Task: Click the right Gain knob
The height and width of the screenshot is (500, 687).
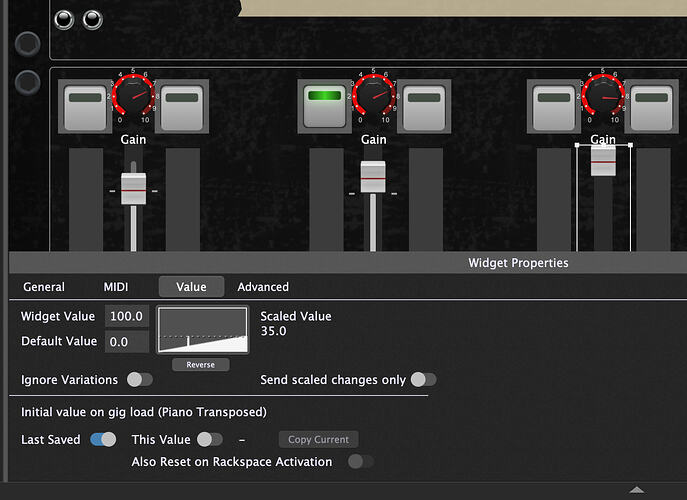Action: coord(603,95)
